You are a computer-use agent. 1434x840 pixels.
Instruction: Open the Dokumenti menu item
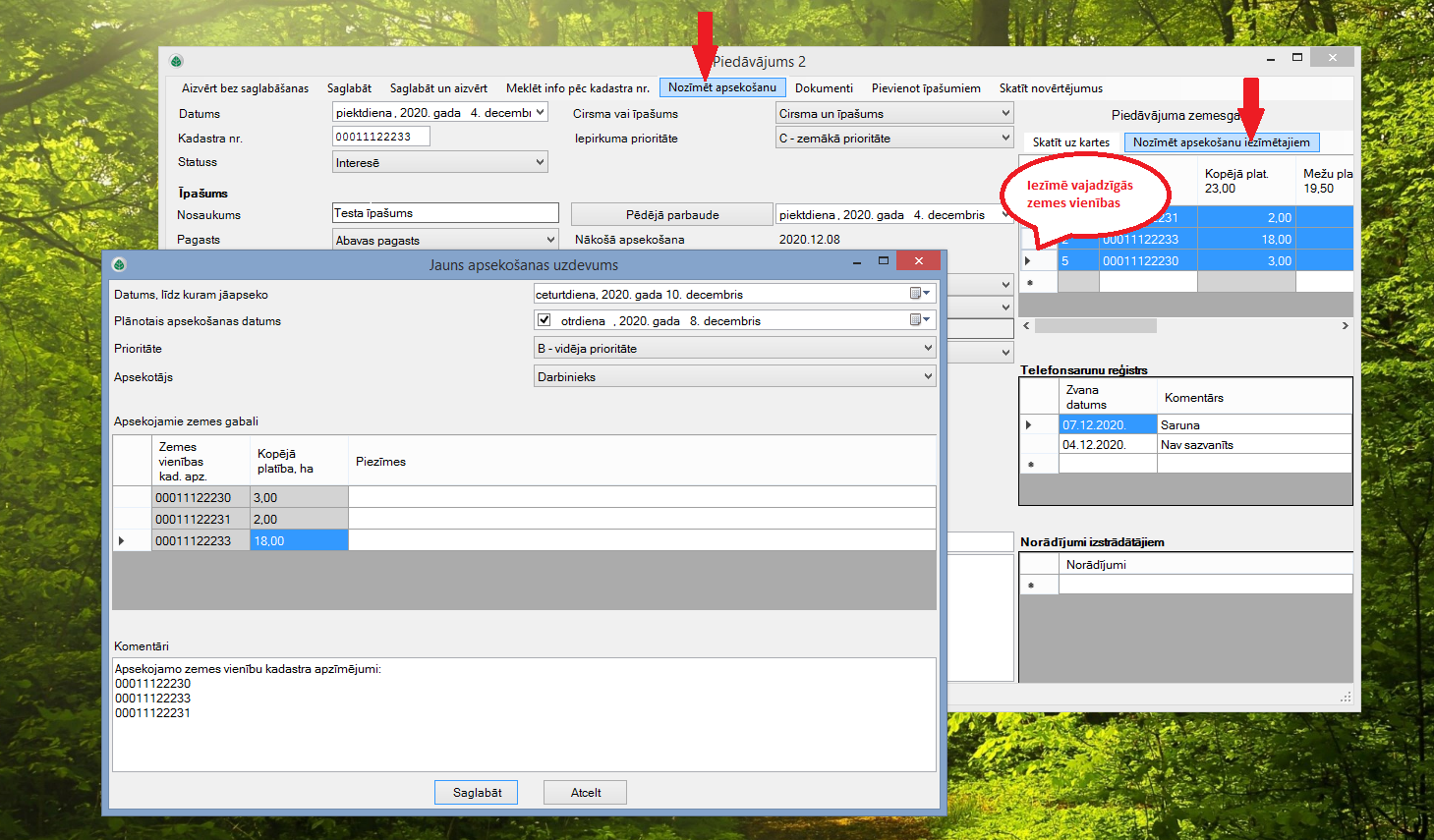coord(824,88)
